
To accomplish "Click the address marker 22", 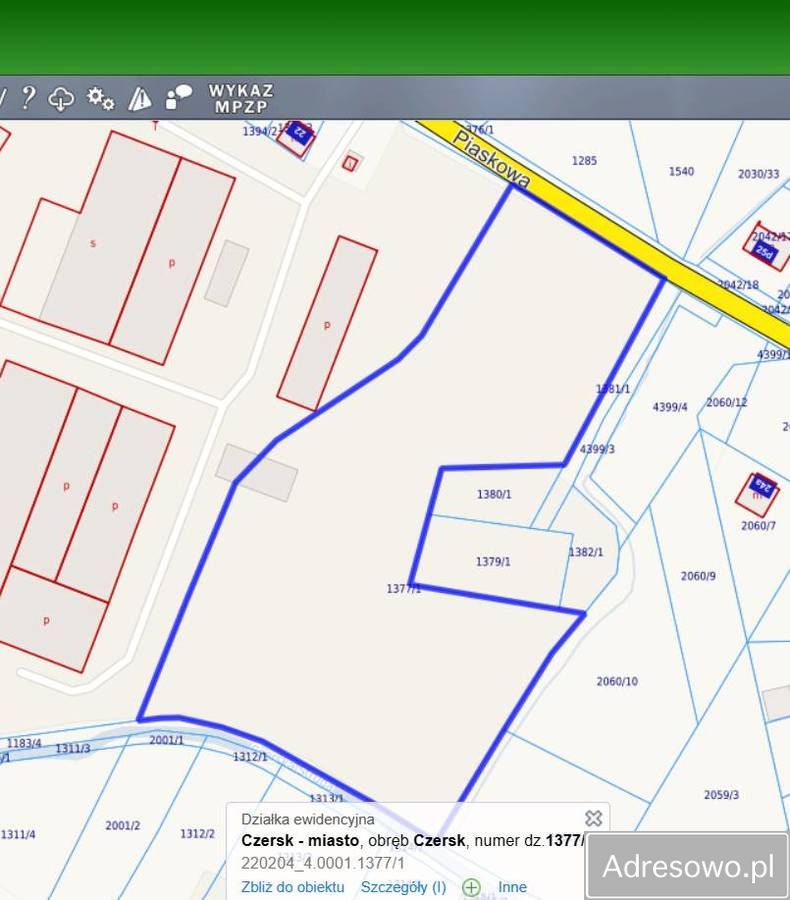I will (x=300, y=133).
